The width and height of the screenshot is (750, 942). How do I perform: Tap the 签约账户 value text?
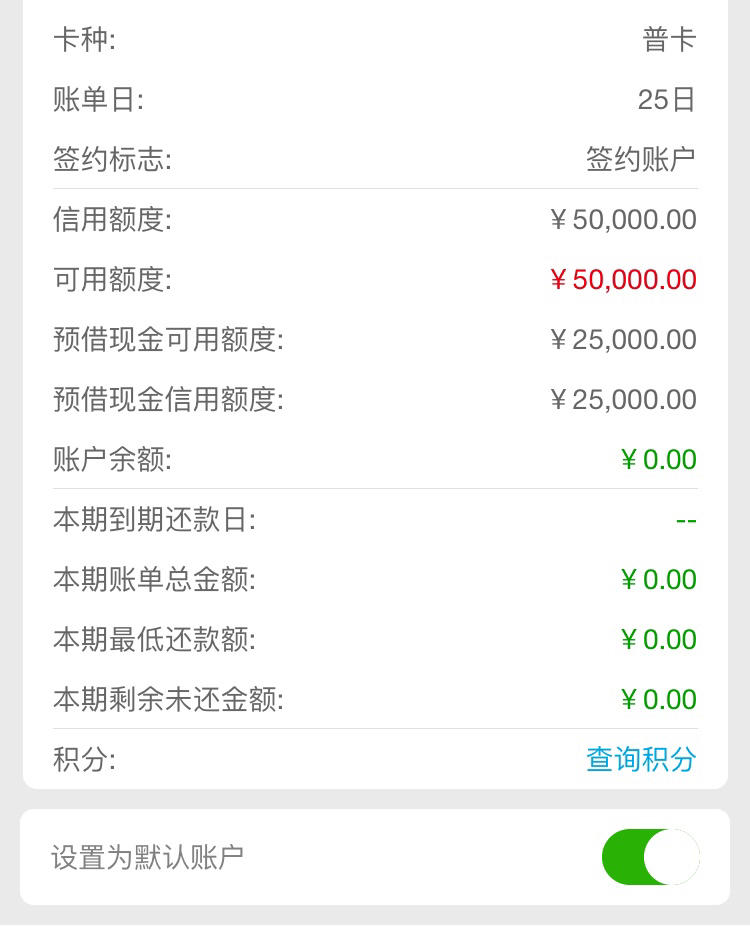pos(641,159)
